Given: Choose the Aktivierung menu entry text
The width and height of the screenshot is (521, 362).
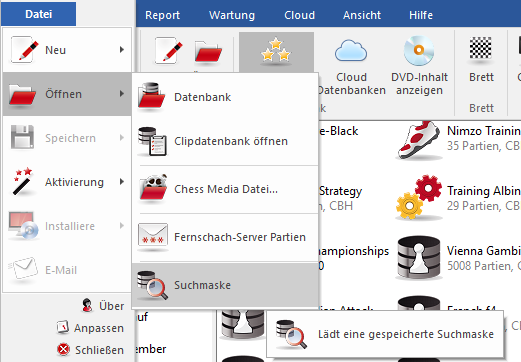Looking at the screenshot, I should click(74, 182).
